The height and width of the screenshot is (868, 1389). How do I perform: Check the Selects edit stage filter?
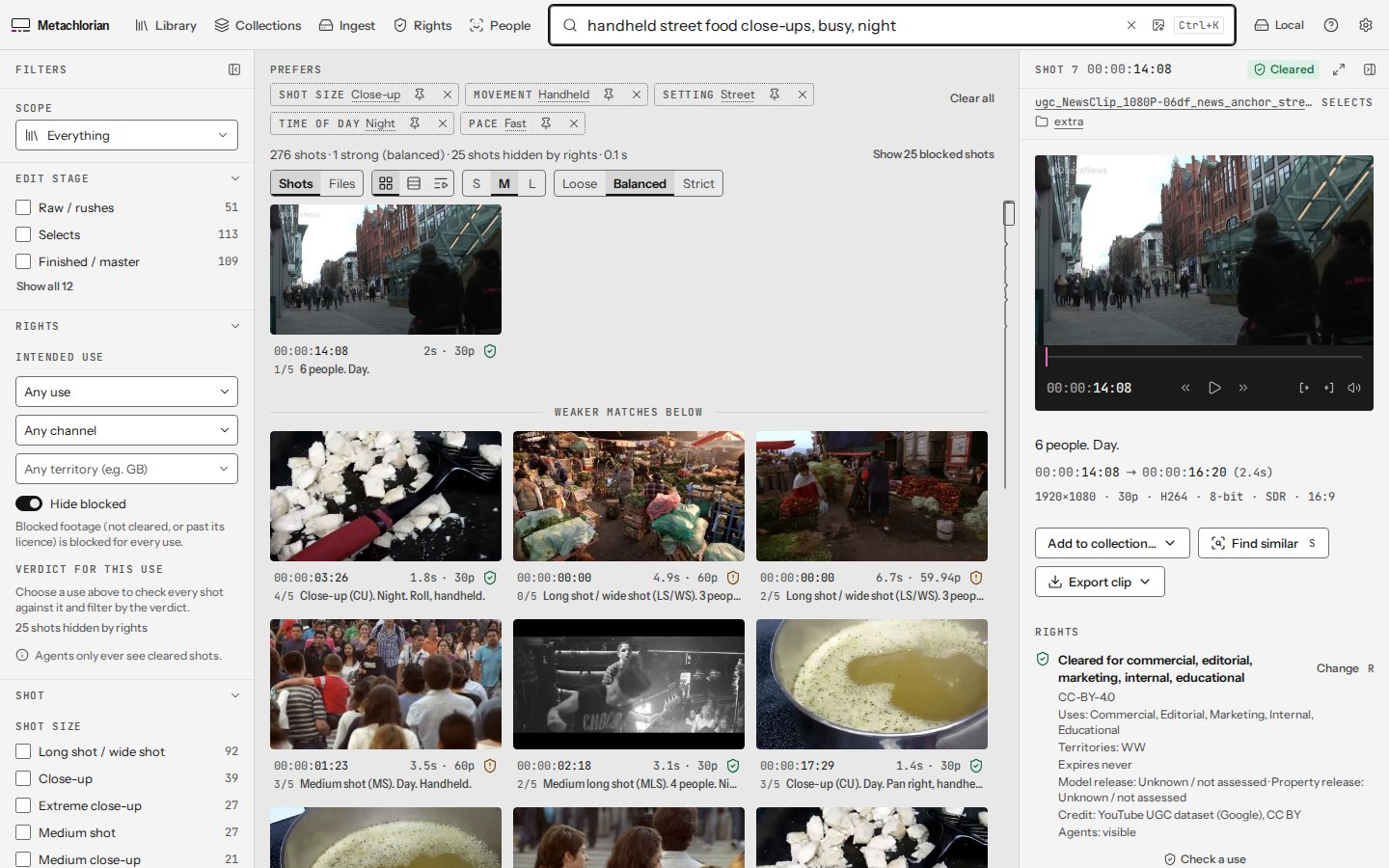[x=23, y=234]
